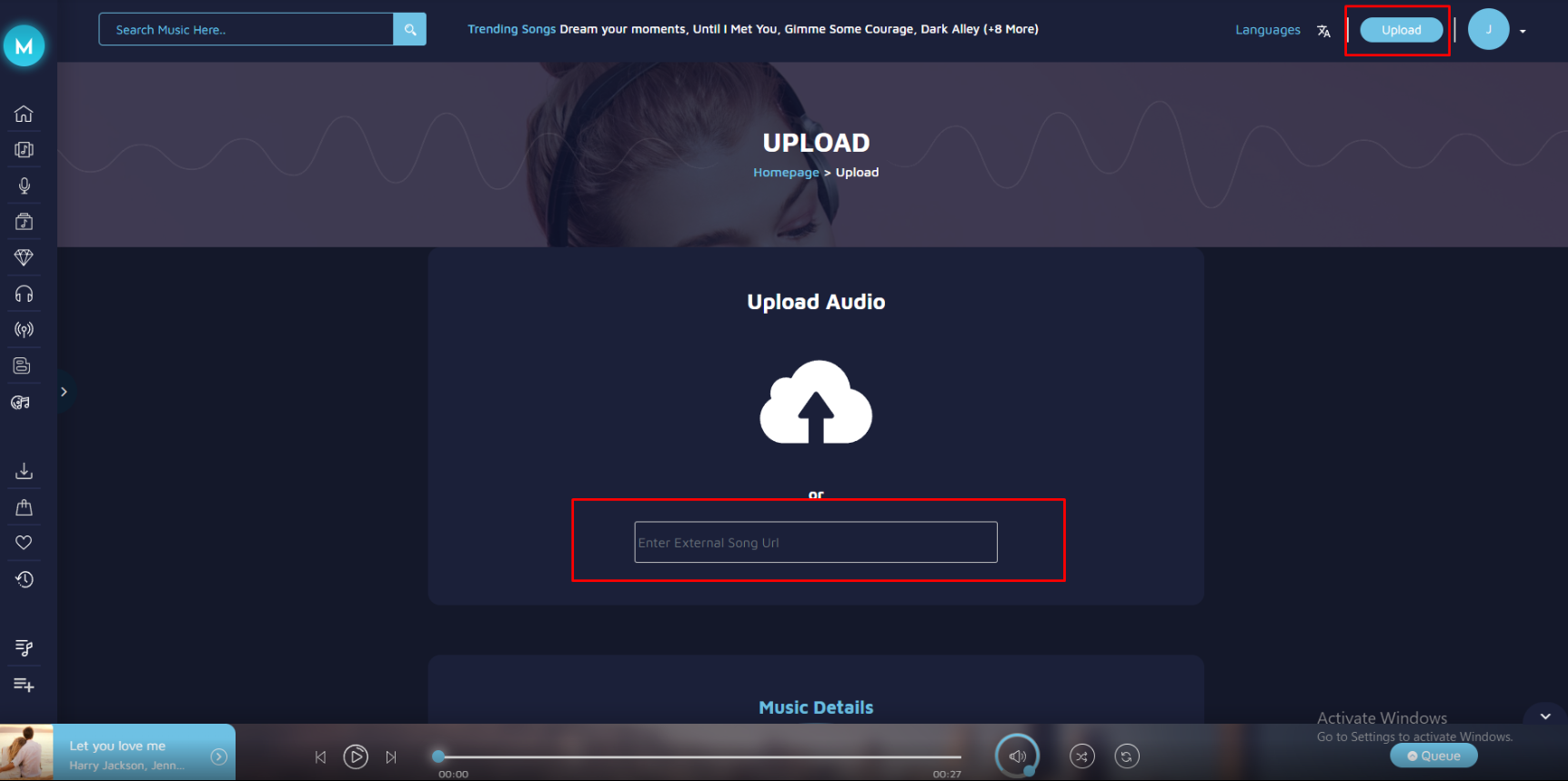Click the Music Details heading
Image resolution: width=1568 pixels, height=781 pixels.
816,707
